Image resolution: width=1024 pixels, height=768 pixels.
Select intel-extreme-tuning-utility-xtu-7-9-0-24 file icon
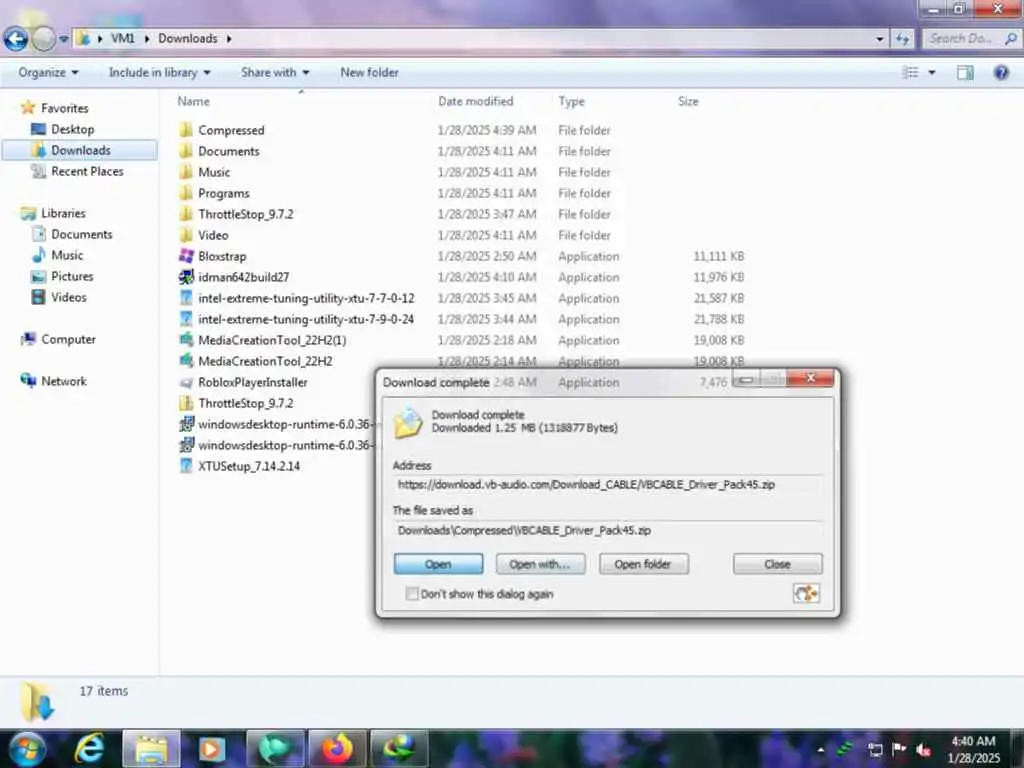coord(187,319)
